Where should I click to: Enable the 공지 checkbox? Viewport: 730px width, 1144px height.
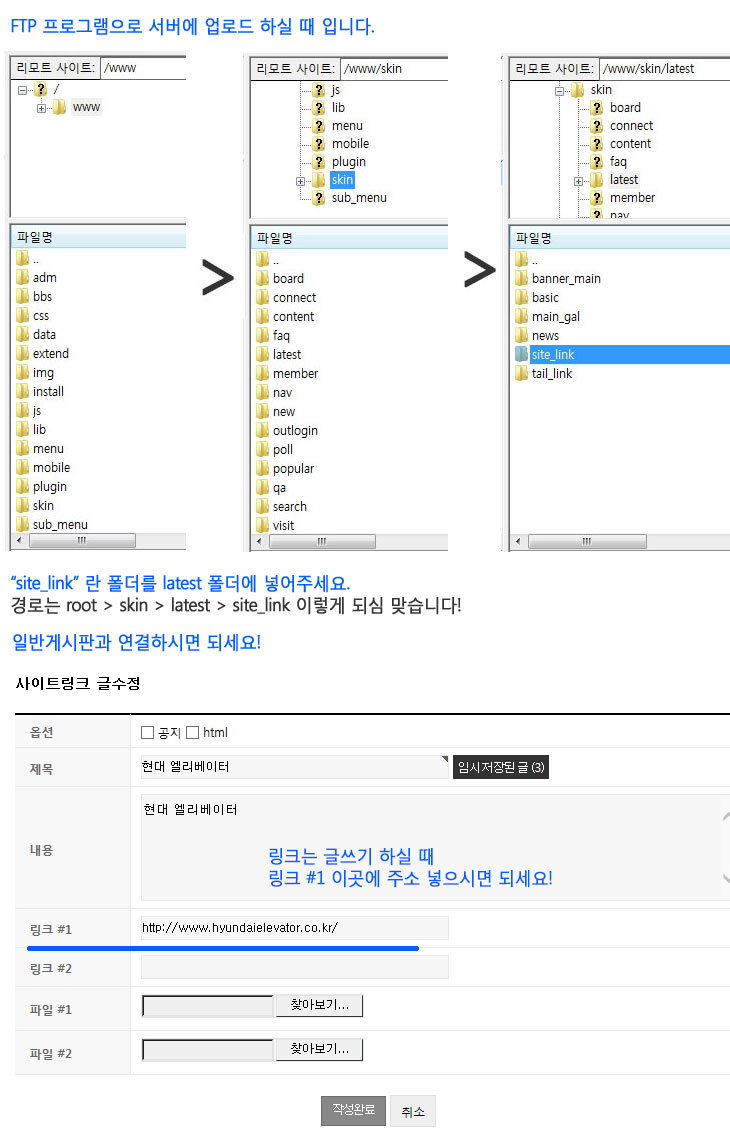pos(148,733)
